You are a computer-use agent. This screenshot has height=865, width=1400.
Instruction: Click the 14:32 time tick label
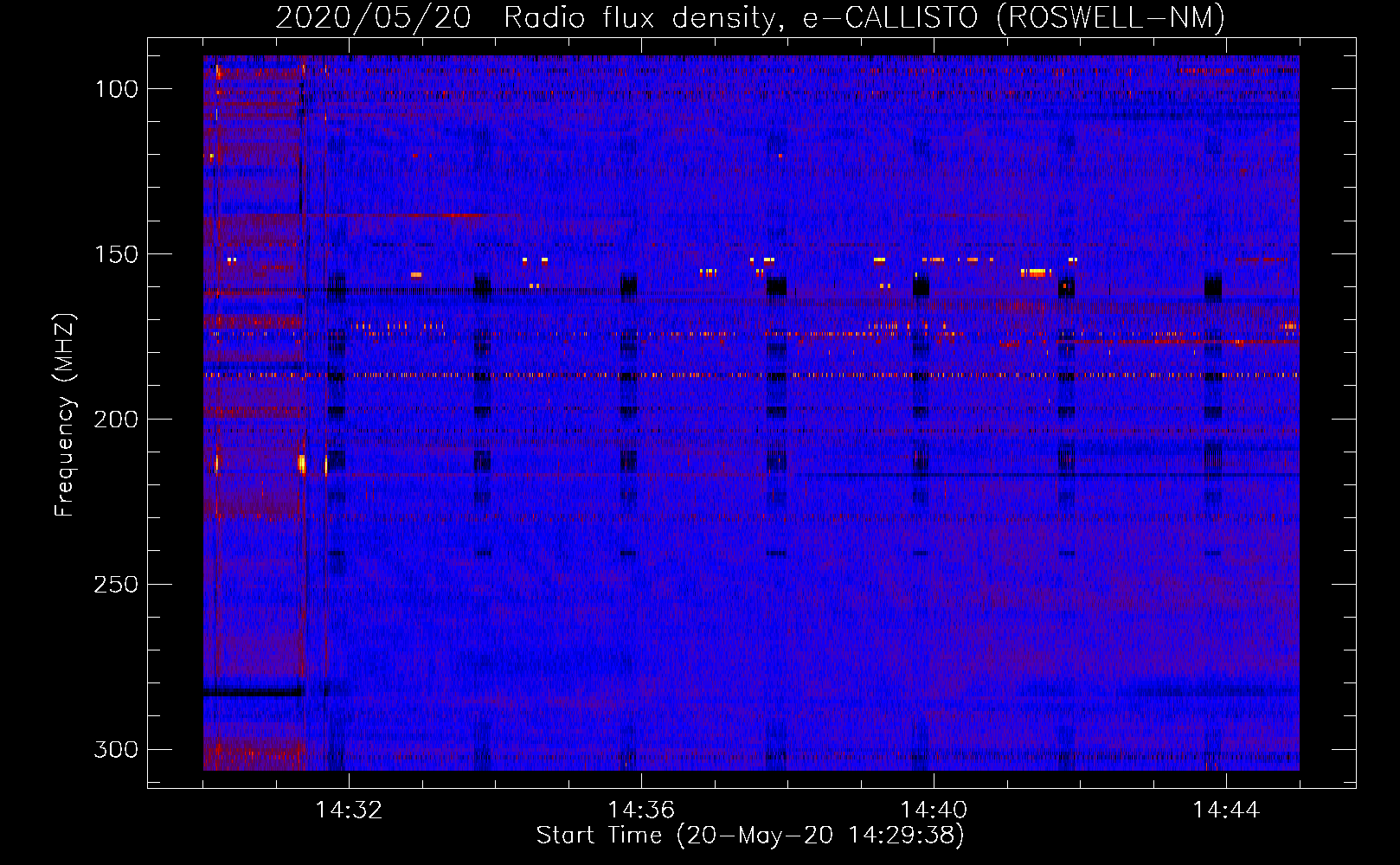(349, 810)
